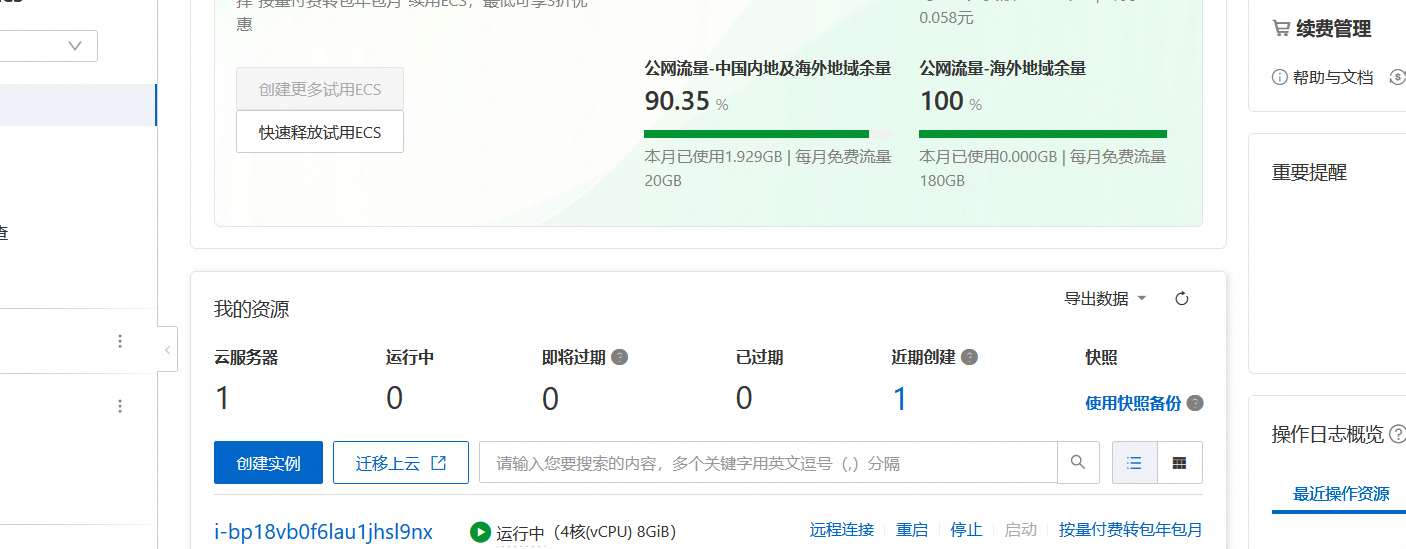Screen dimensions: 1406x549
Task: Open the 导出数据 dropdown
Action: point(1105,299)
